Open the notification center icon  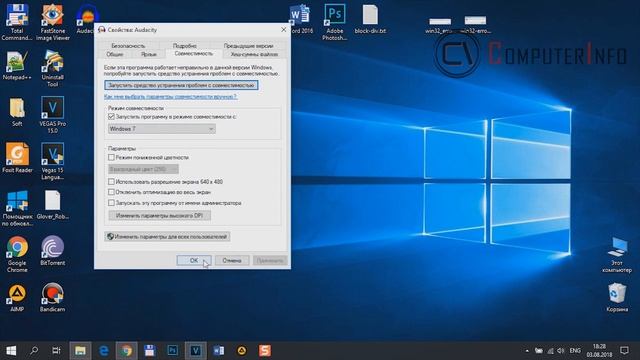tap(624, 351)
